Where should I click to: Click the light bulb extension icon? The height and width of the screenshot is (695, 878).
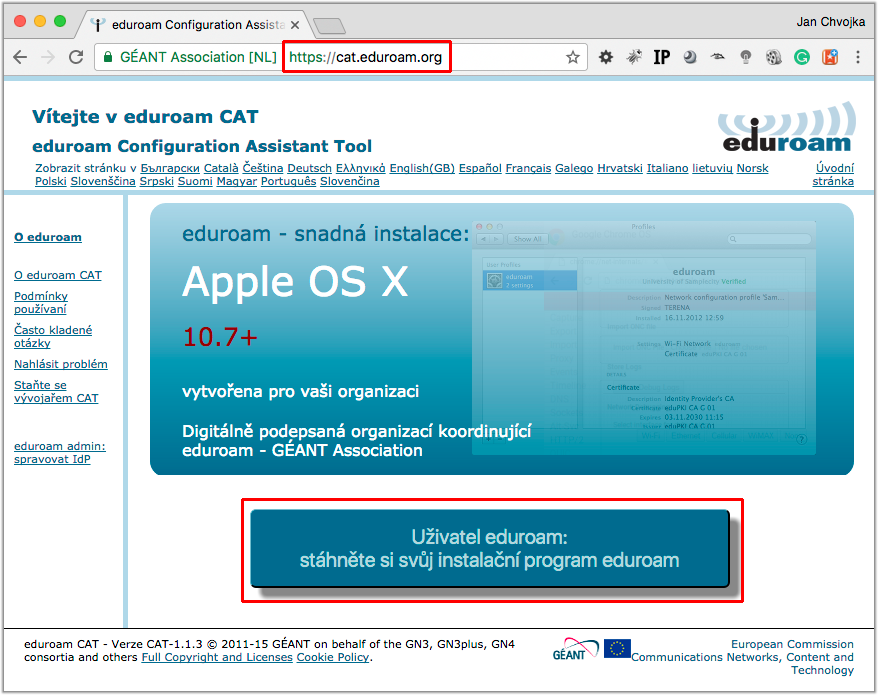[745, 57]
